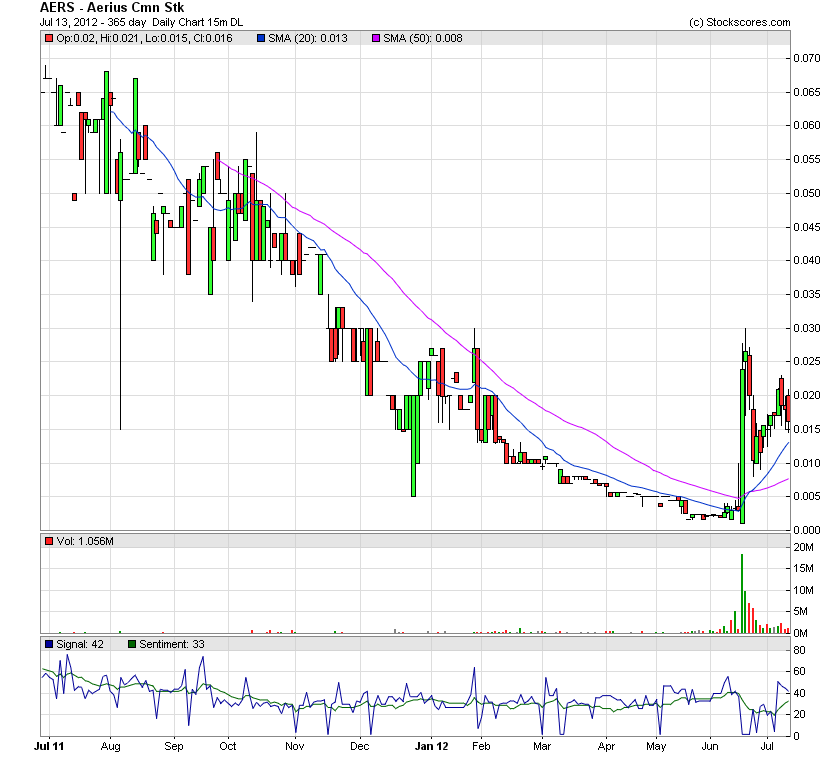Click the dark blue Signal legend swatch
The height and width of the screenshot is (767, 830).
(49, 644)
